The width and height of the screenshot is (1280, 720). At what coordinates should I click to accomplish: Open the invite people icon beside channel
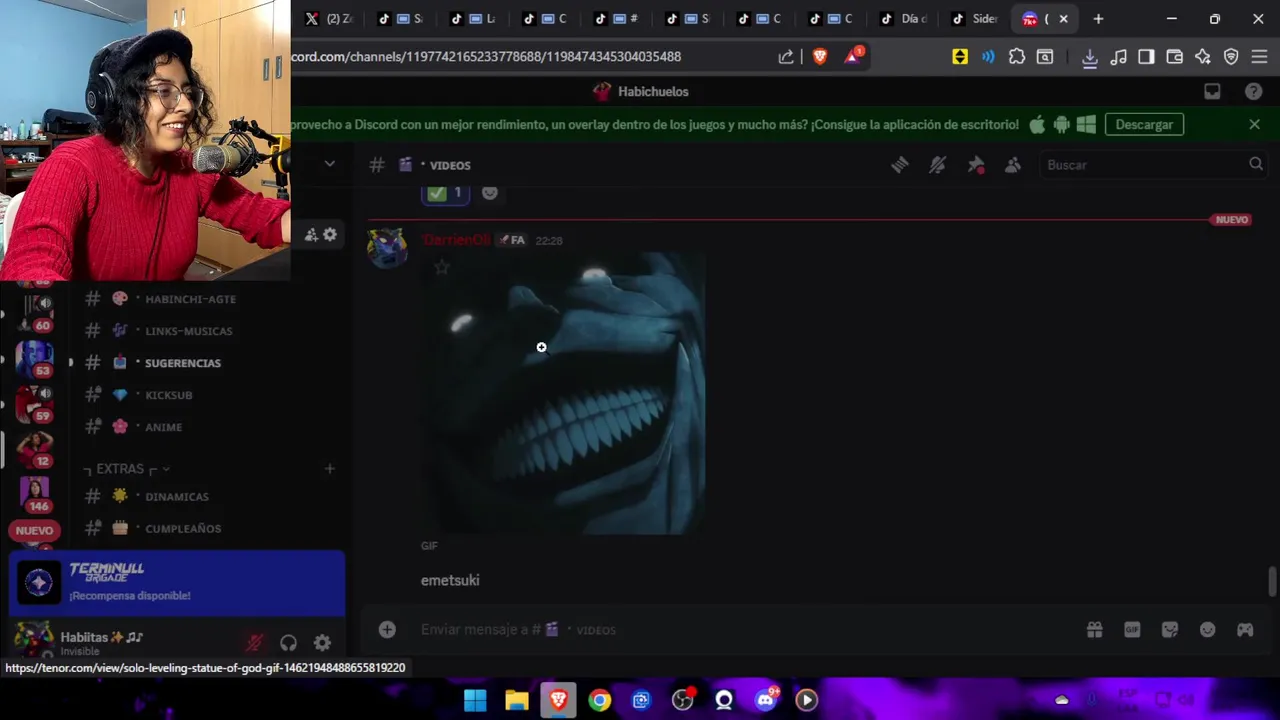tap(311, 235)
